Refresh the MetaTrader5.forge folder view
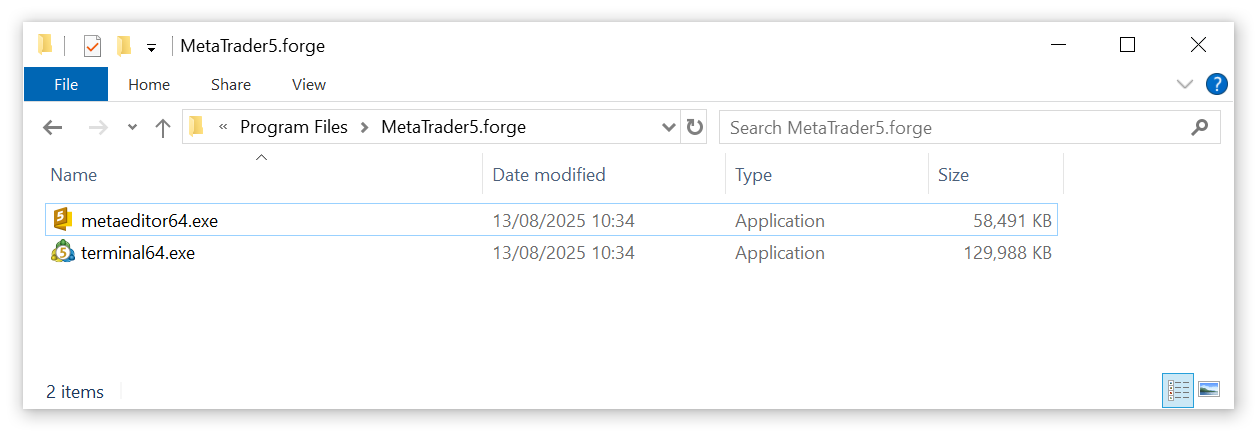This screenshot has height=433, width=1258. (694, 127)
